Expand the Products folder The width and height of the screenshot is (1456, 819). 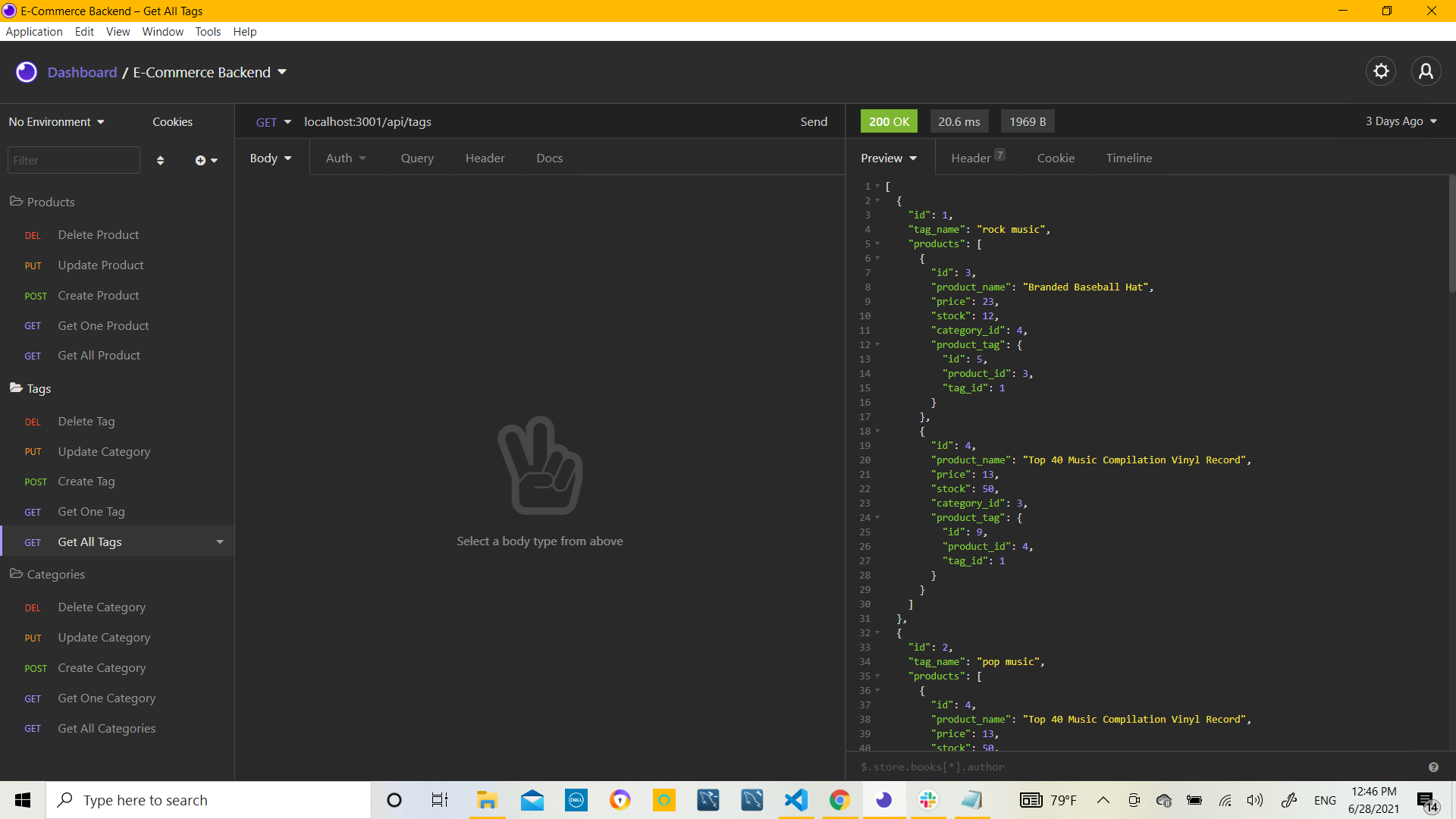[42, 202]
